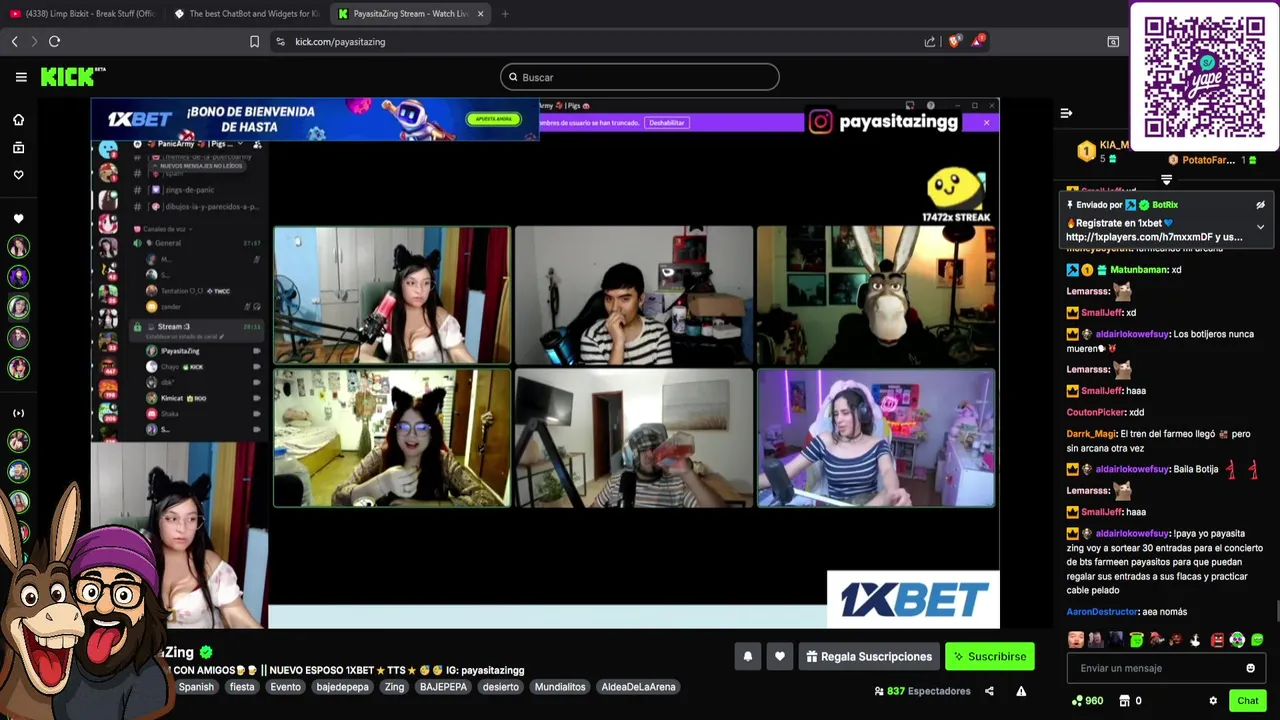
Task: Pick the red angry emote in quick emotes row
Action: coord(1217,640)
